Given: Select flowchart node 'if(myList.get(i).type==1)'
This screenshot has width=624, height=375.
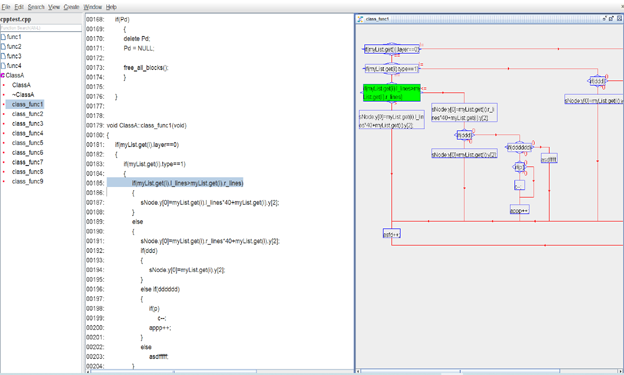Looking at the screenshot, I should click(x=392, y=68).
